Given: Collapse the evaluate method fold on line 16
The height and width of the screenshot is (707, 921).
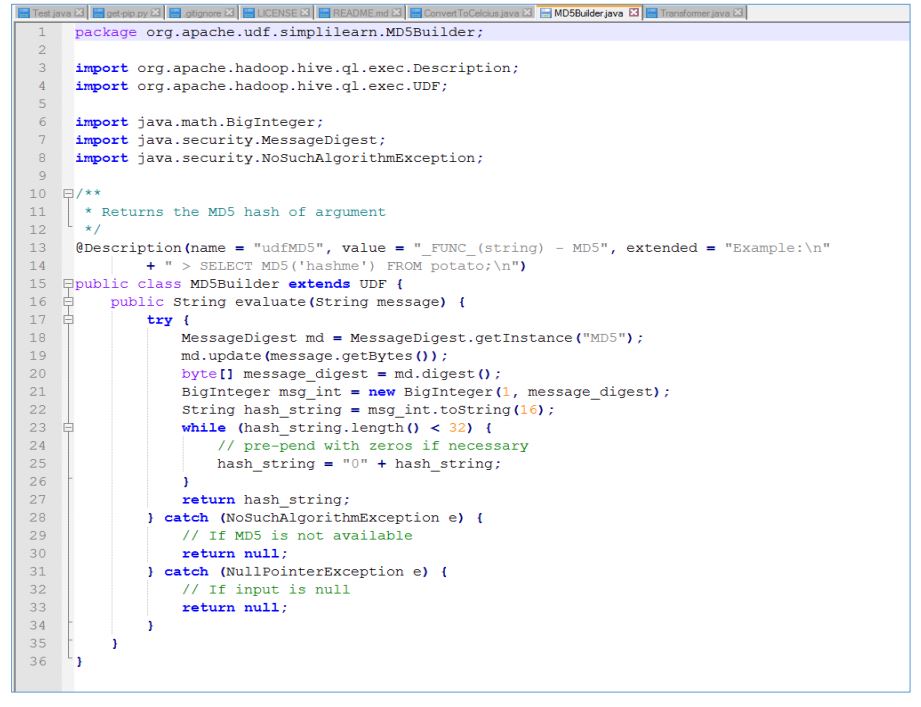Looking at the screenshot, I should point(68,302).
